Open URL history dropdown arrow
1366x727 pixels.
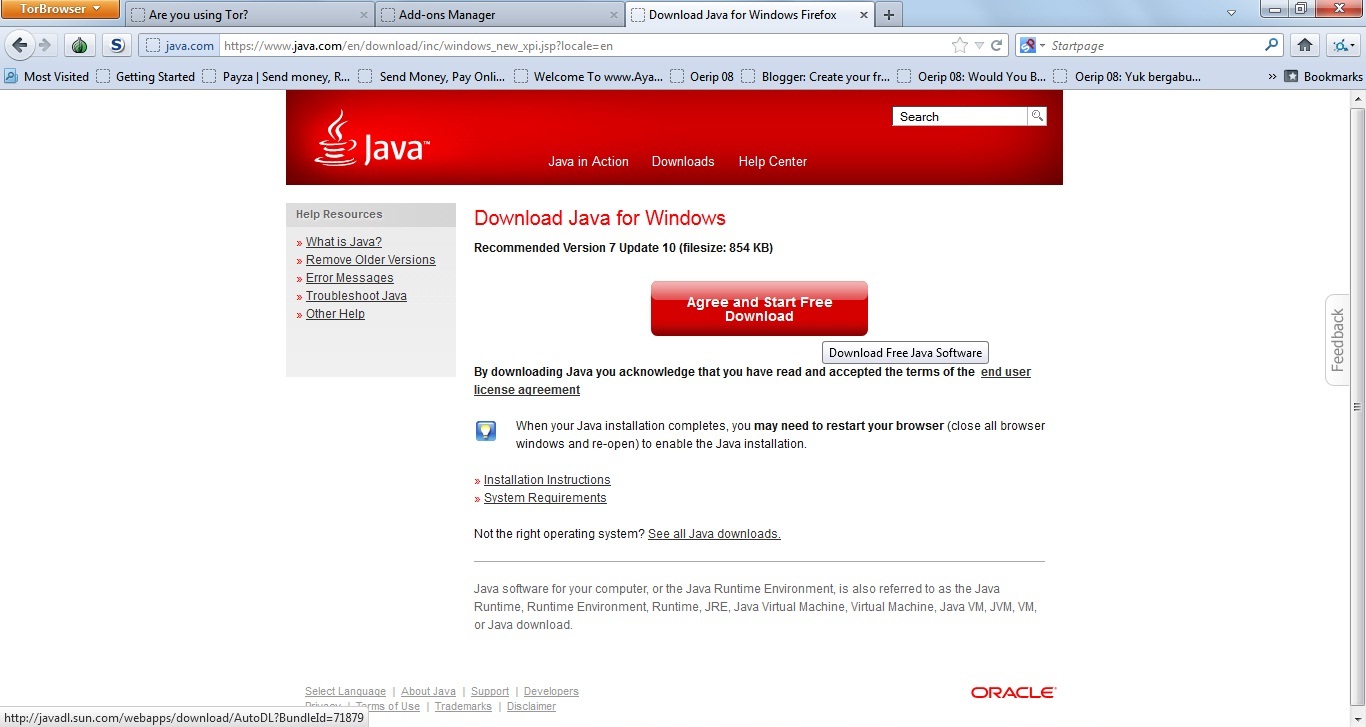pos(979,45)
